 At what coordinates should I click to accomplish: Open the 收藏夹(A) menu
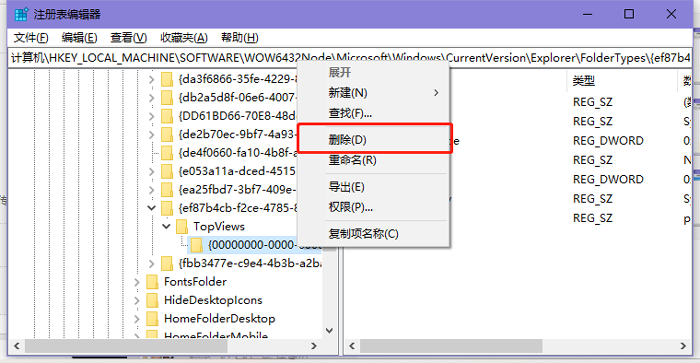point(183,38)
